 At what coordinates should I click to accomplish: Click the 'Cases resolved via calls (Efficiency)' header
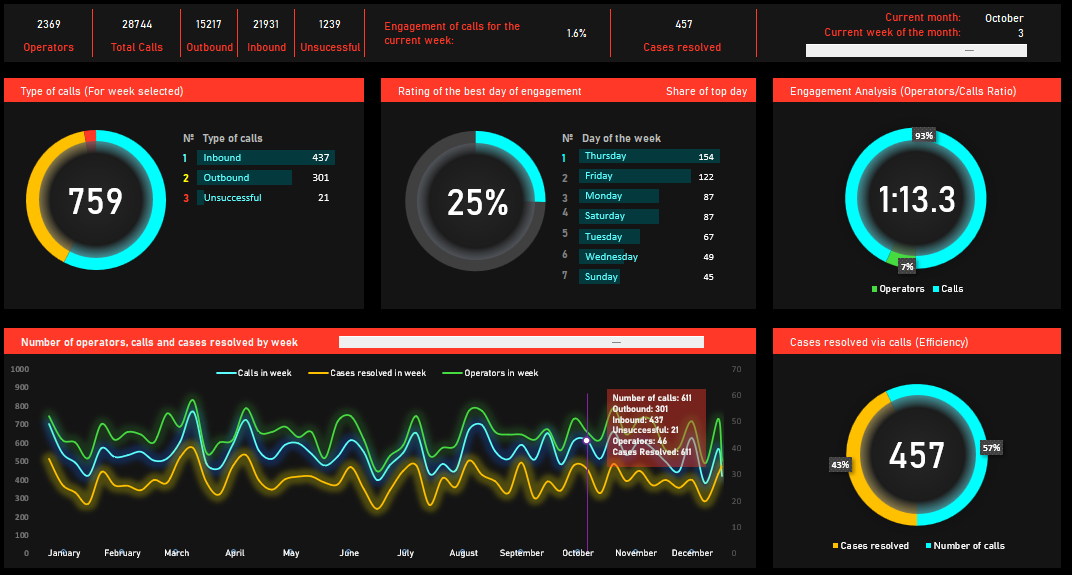pyautogui.click(x=879, y=342)
